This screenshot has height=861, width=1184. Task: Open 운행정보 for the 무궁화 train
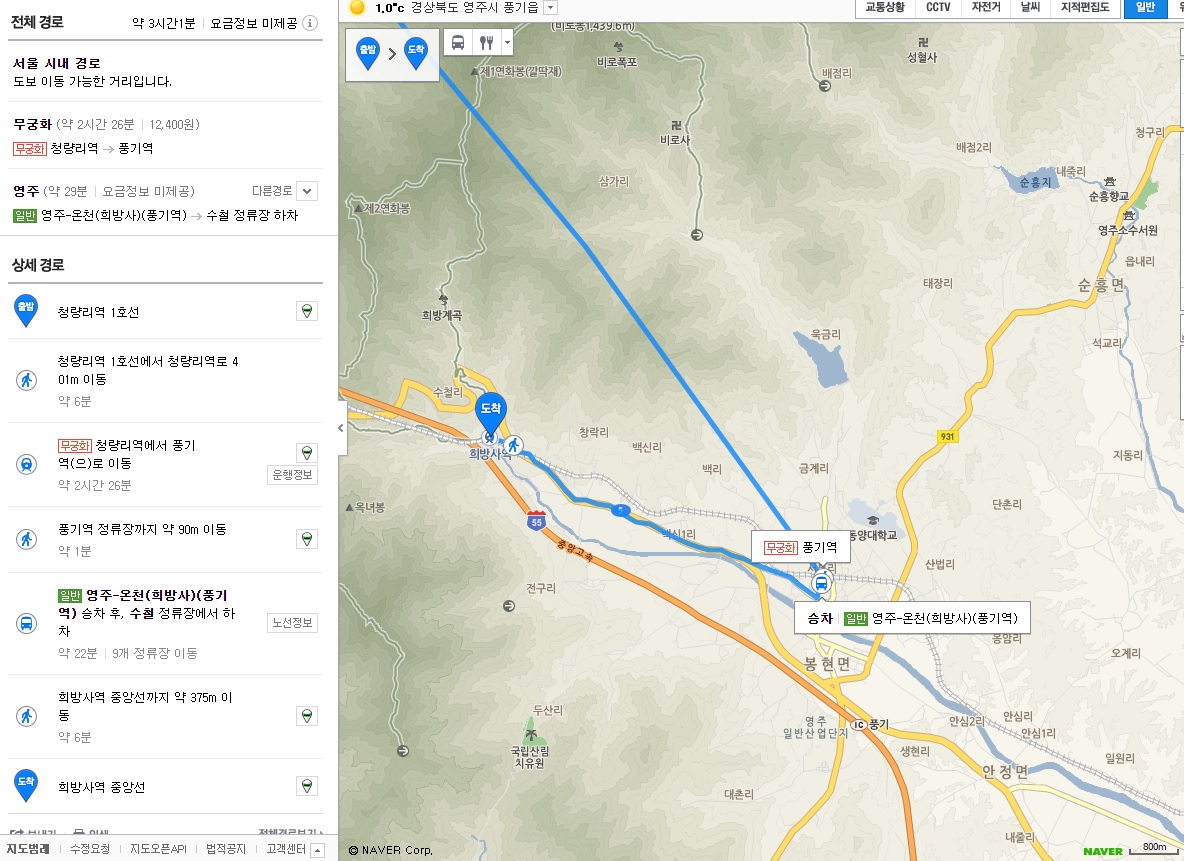tap(292, 474)
